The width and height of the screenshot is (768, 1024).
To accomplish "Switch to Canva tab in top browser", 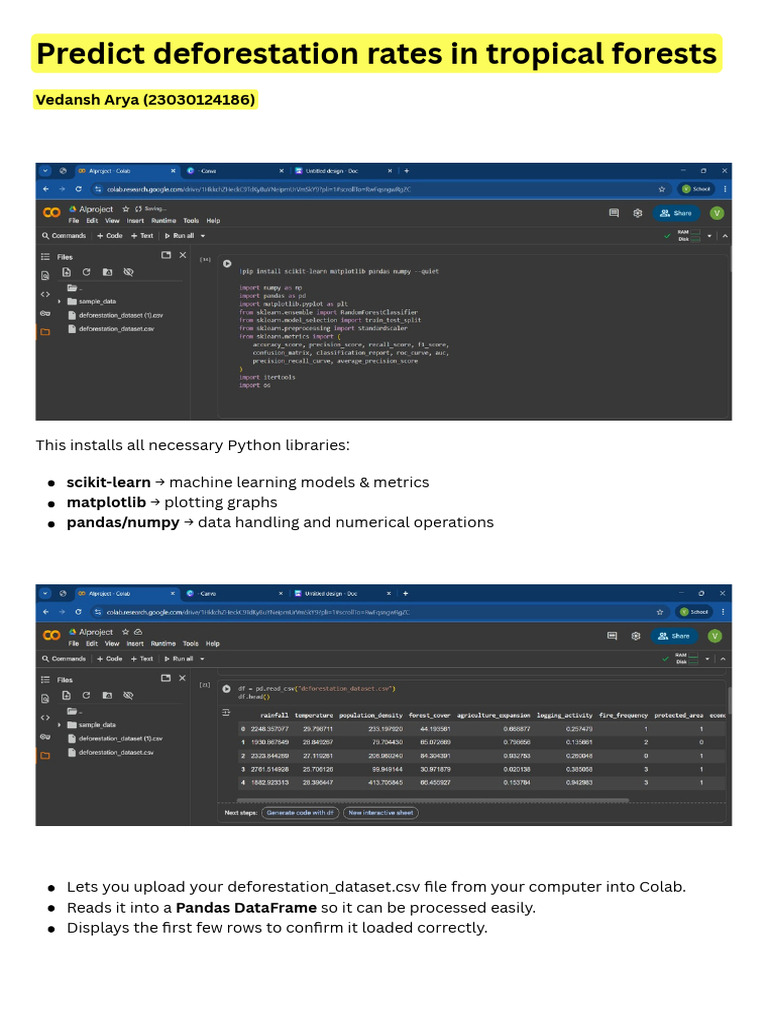I will tap(234, 171).
